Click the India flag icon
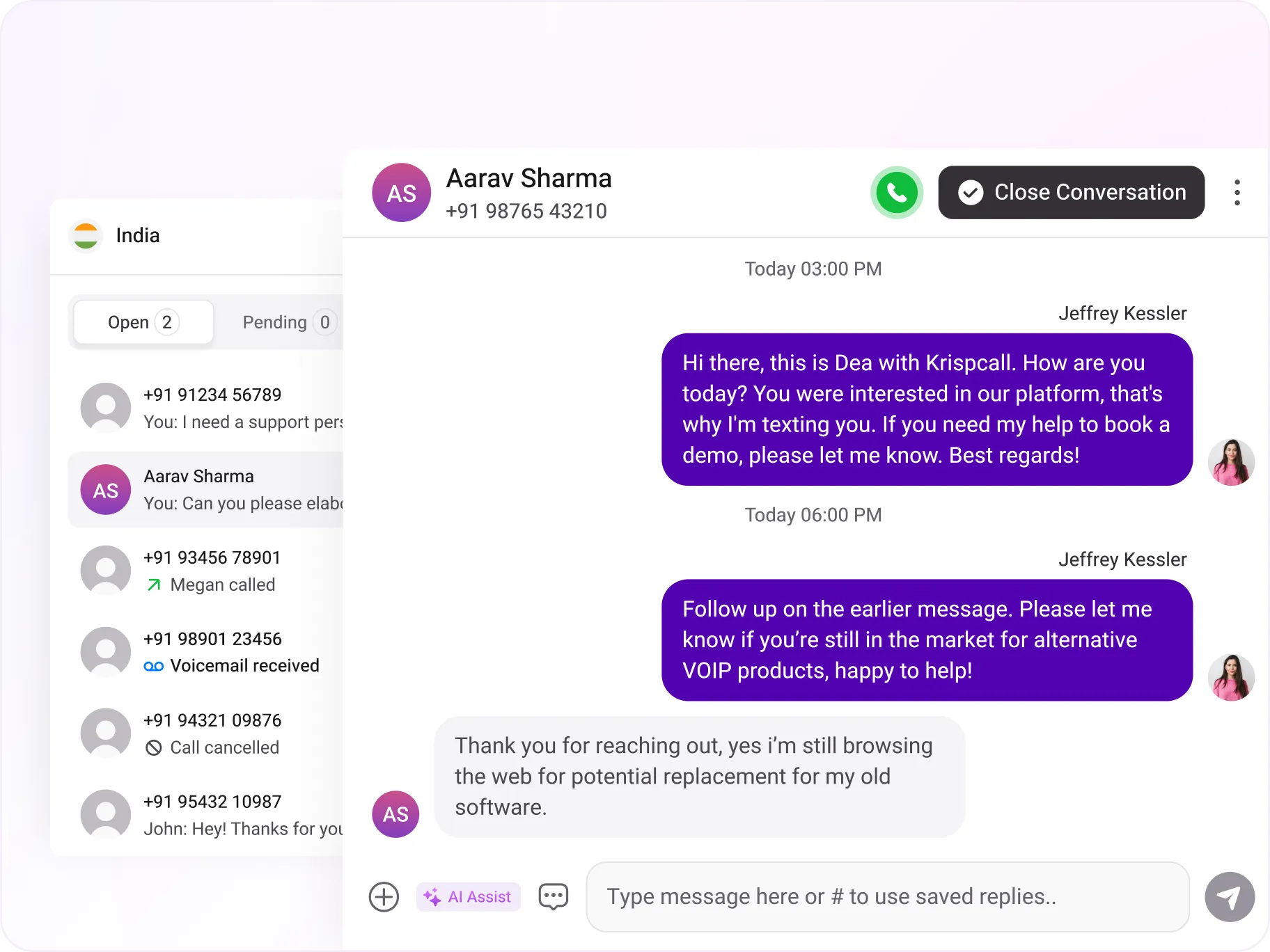The image size is (1270, 952). [86, 236]
